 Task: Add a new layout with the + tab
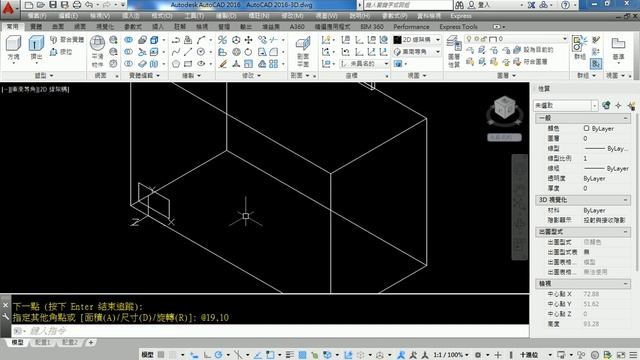point(91,342)
